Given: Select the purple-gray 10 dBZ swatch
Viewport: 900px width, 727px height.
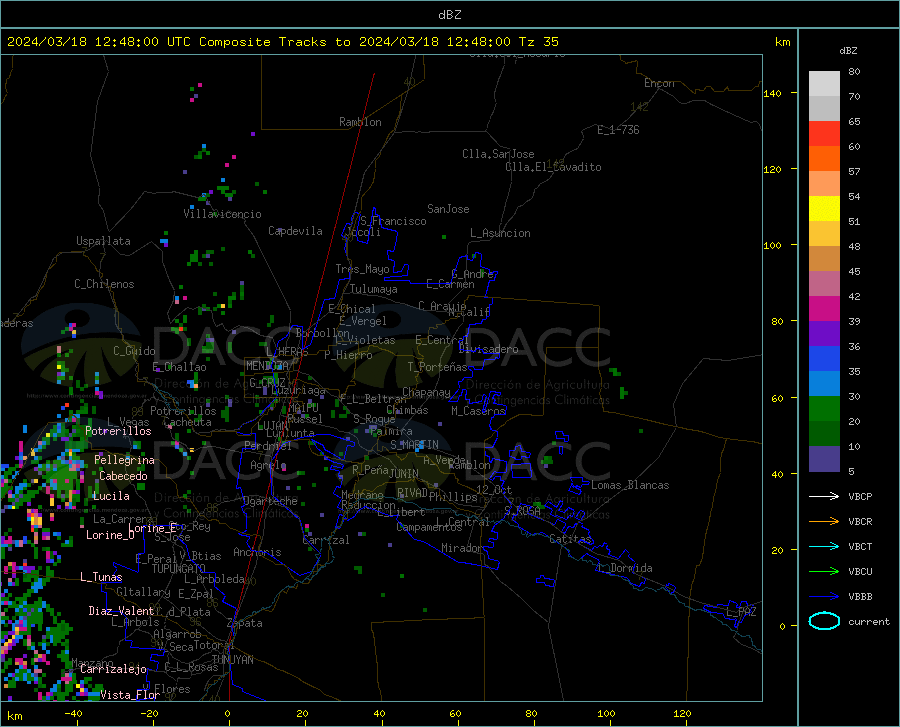Looking at the screenshot, I should pyautogui.click(x=824, y=459).
